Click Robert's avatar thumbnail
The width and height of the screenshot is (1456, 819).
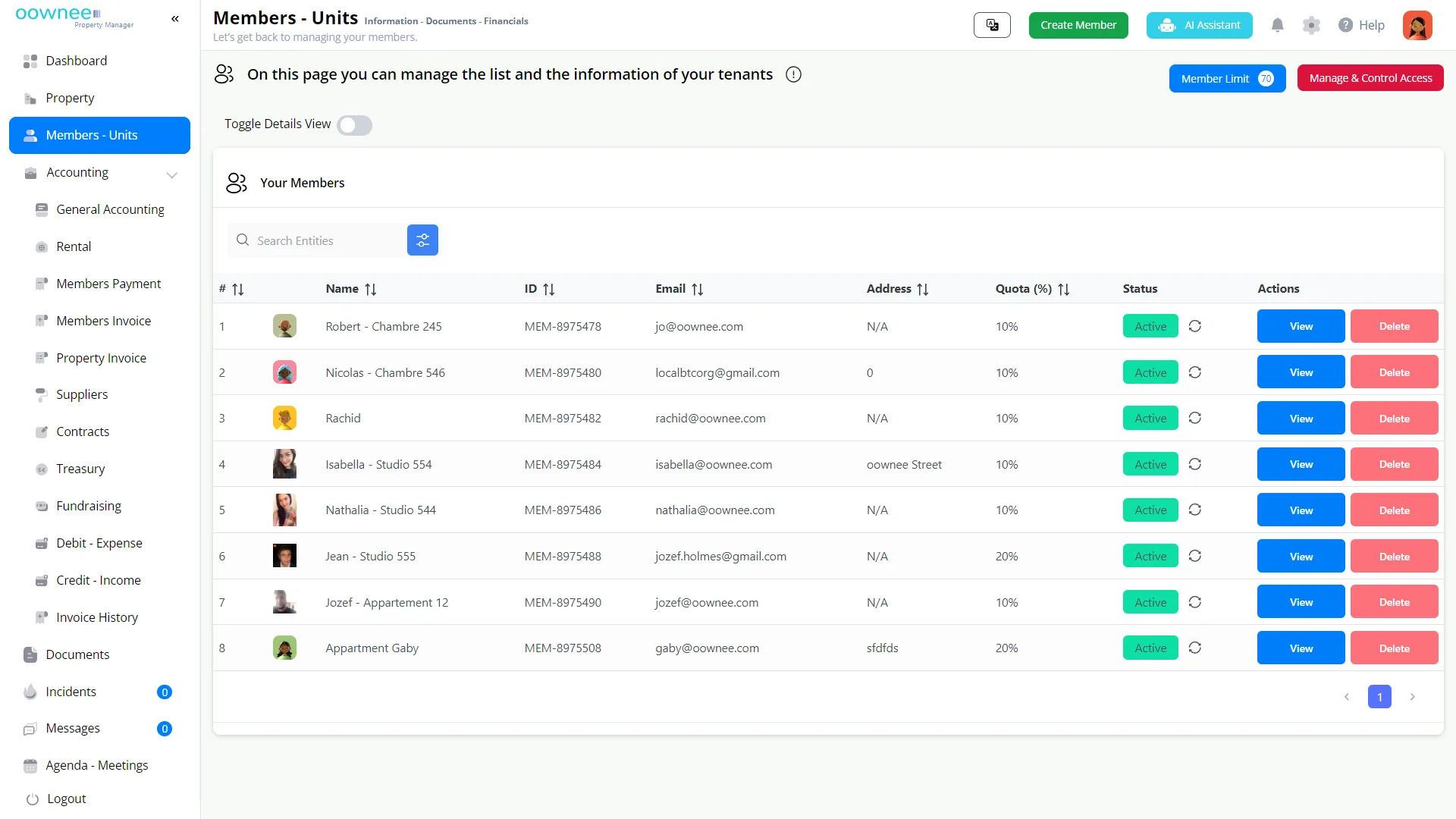[284, 326]
